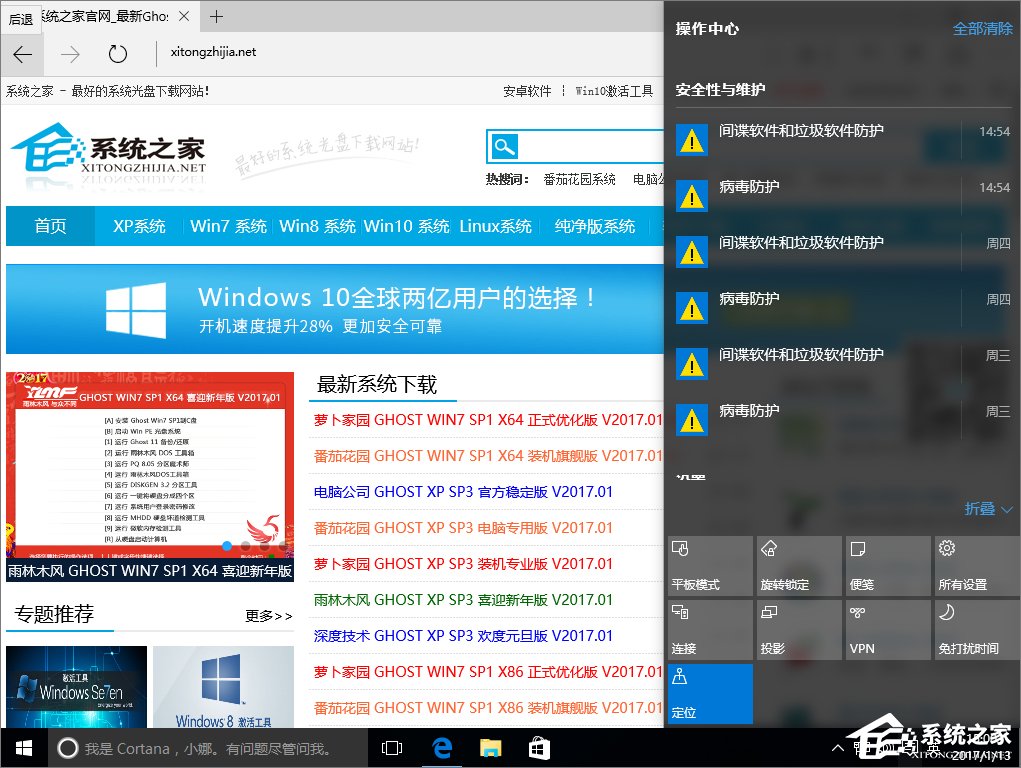Click 全部清除 to clear all notifications
The width and height of the screenshot is (1021, 768).
click(x=984, y=29)
